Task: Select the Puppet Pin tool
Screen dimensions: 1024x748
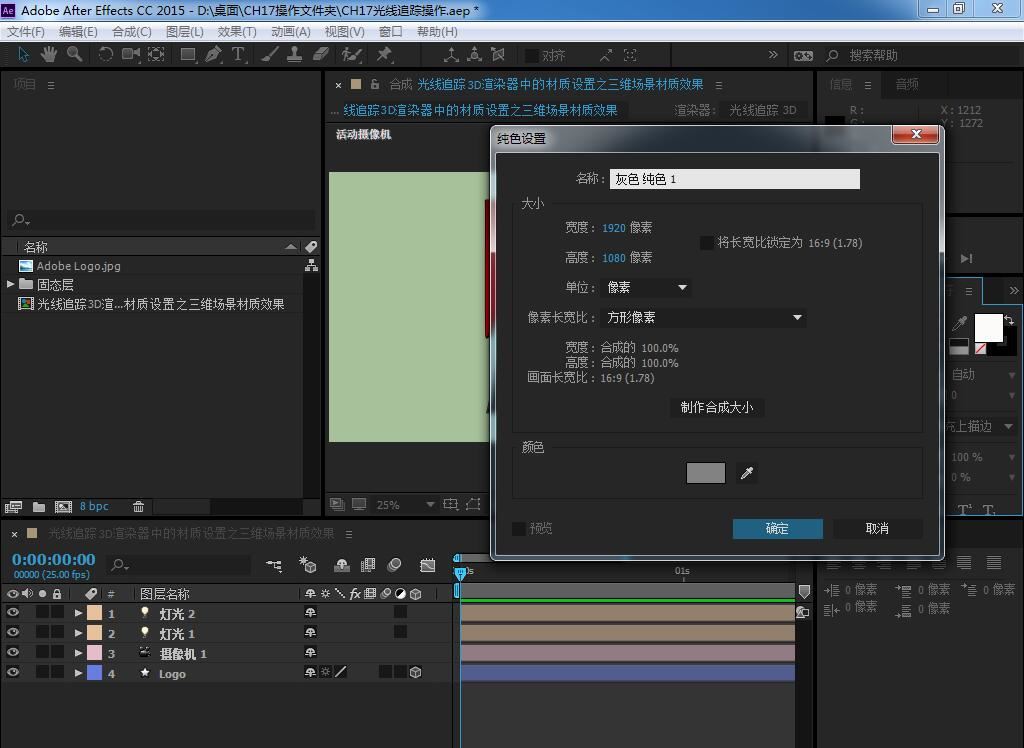Action: 384,55
